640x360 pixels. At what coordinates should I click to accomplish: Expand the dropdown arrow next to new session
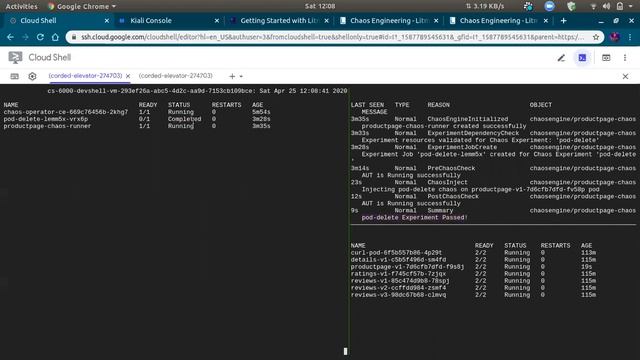coord(241,76)
